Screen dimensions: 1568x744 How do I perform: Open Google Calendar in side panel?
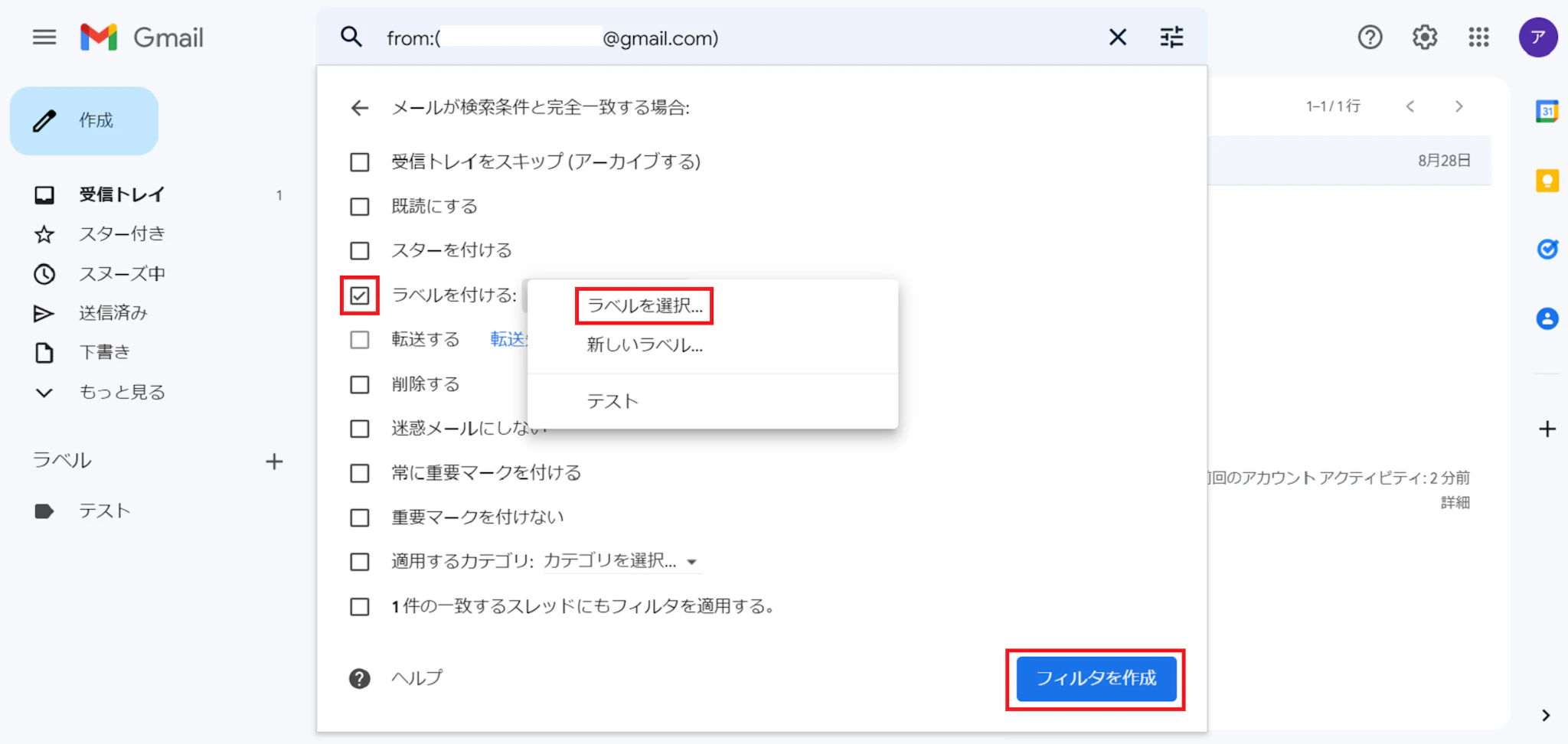click(x=1547, y=112)
